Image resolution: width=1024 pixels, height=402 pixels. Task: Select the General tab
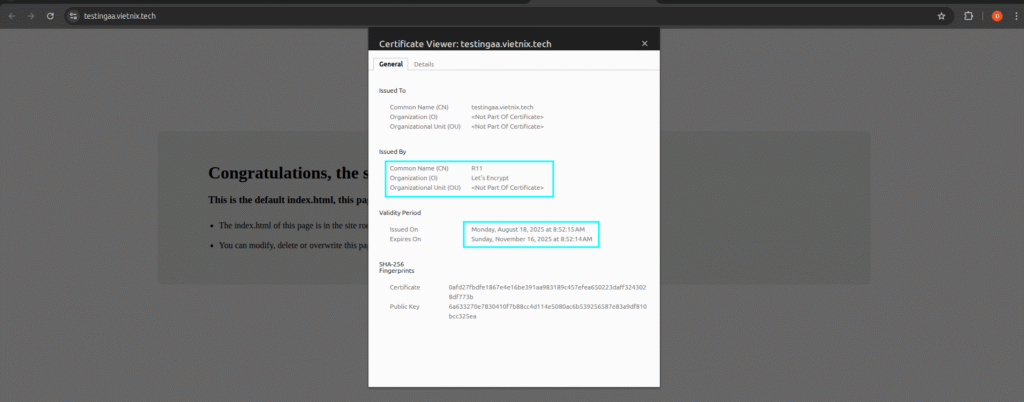[391, 64]
